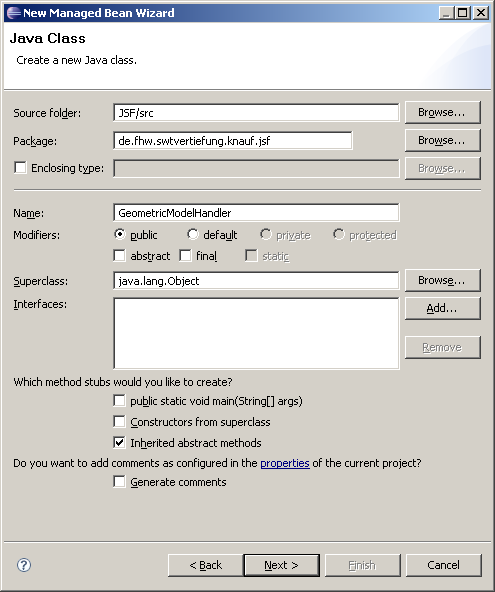
Task: Check the abstract modifier checkbox
Action: click(x=119, y=256)
